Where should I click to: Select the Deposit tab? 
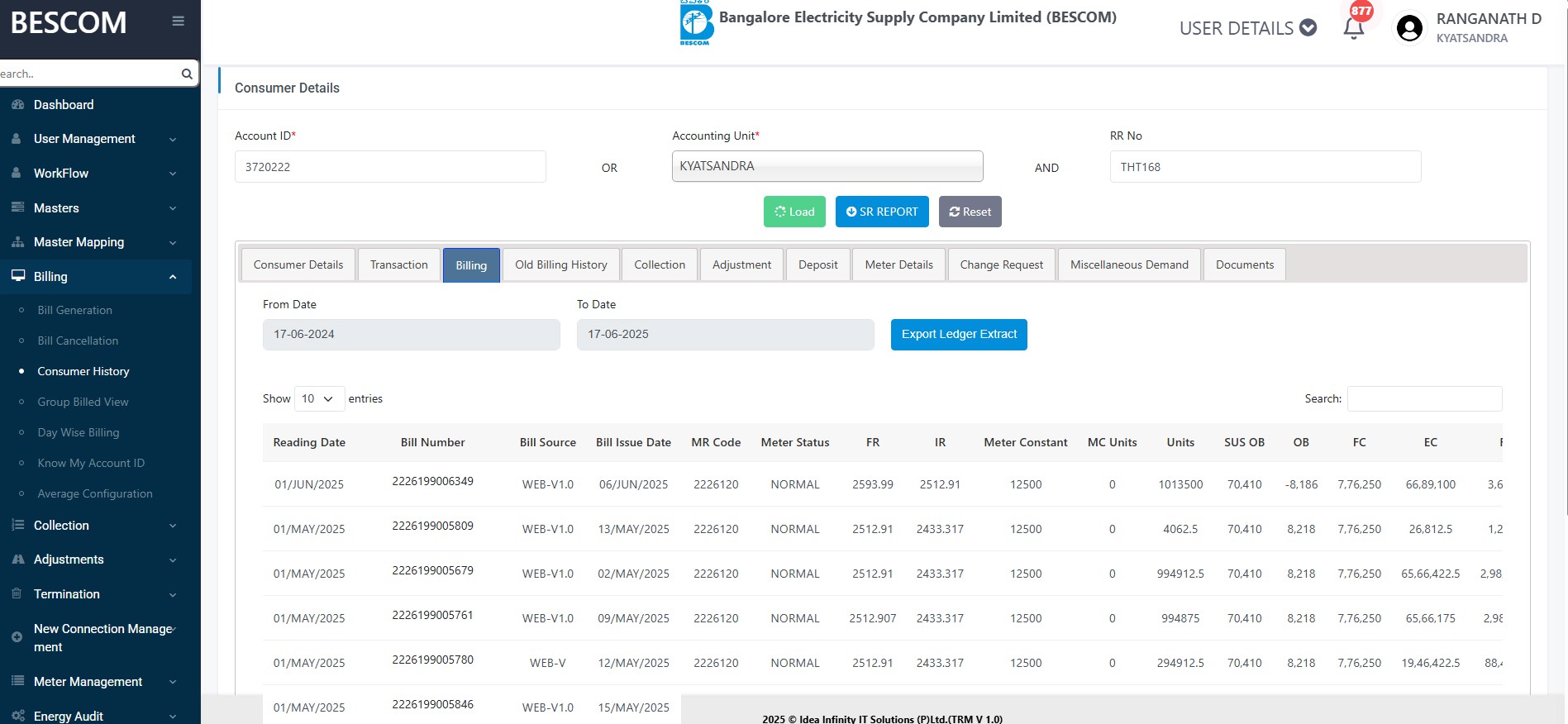(x=818, y=264)
